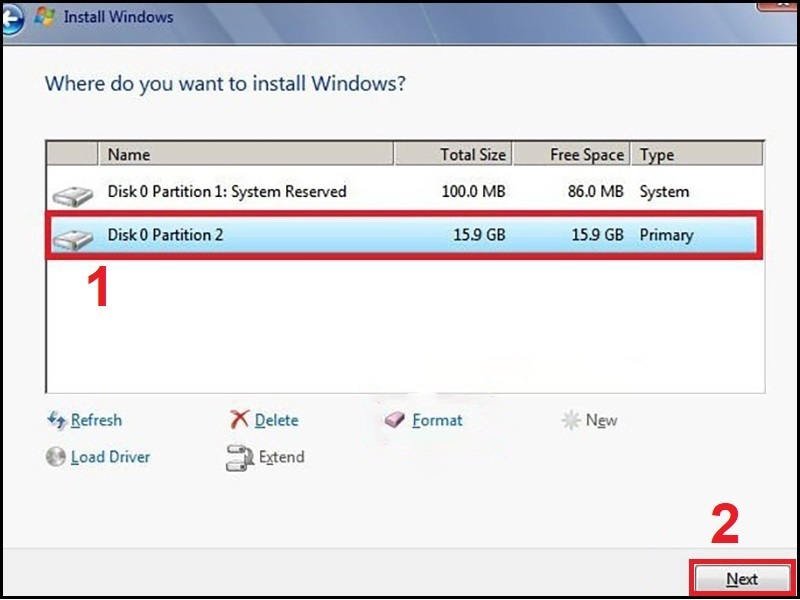Click the blue arrows Refresh icon
800x600 pixels.
point(56,421)
